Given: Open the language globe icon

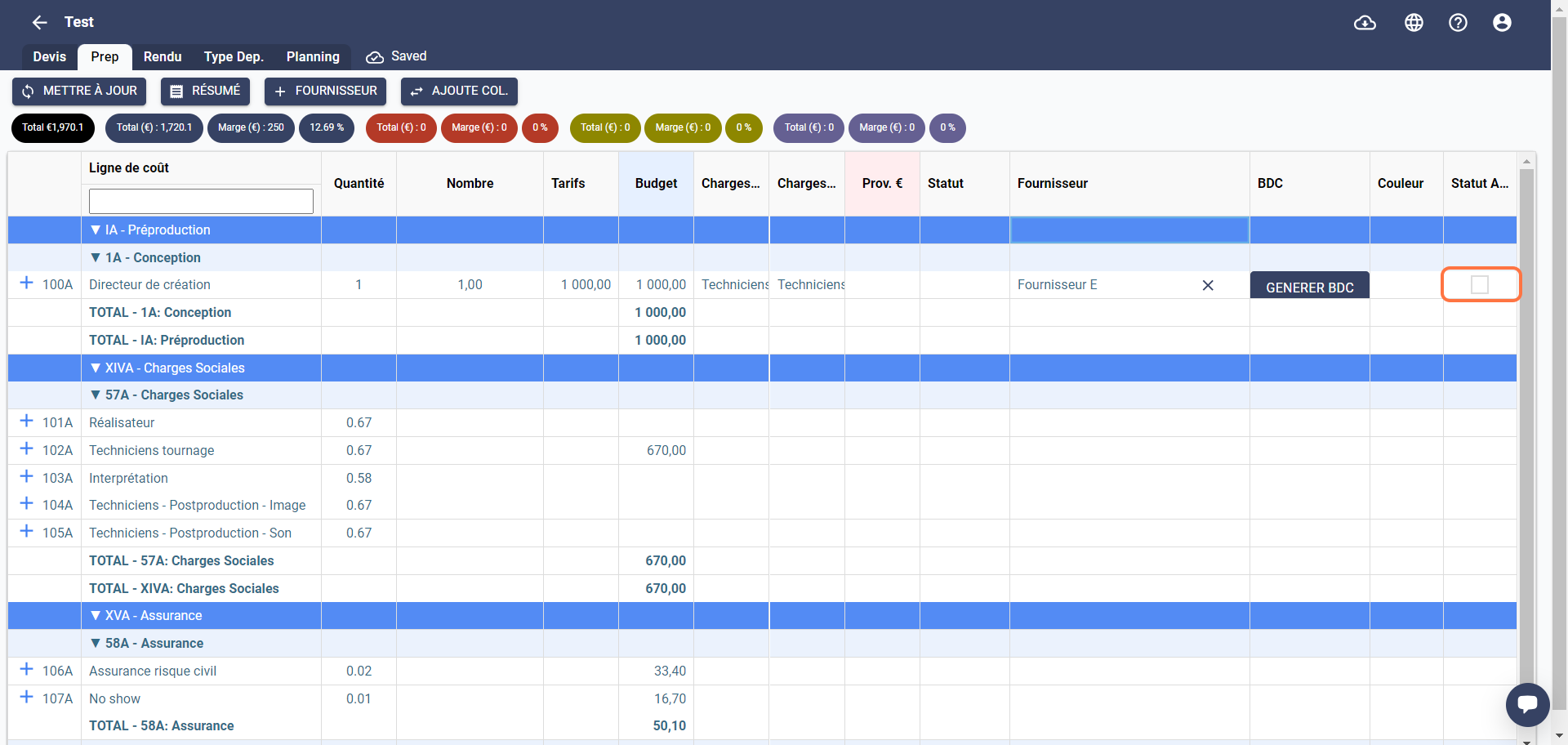Looking at the screenshot, I should pyautogui.click(x=1414, y=23).
